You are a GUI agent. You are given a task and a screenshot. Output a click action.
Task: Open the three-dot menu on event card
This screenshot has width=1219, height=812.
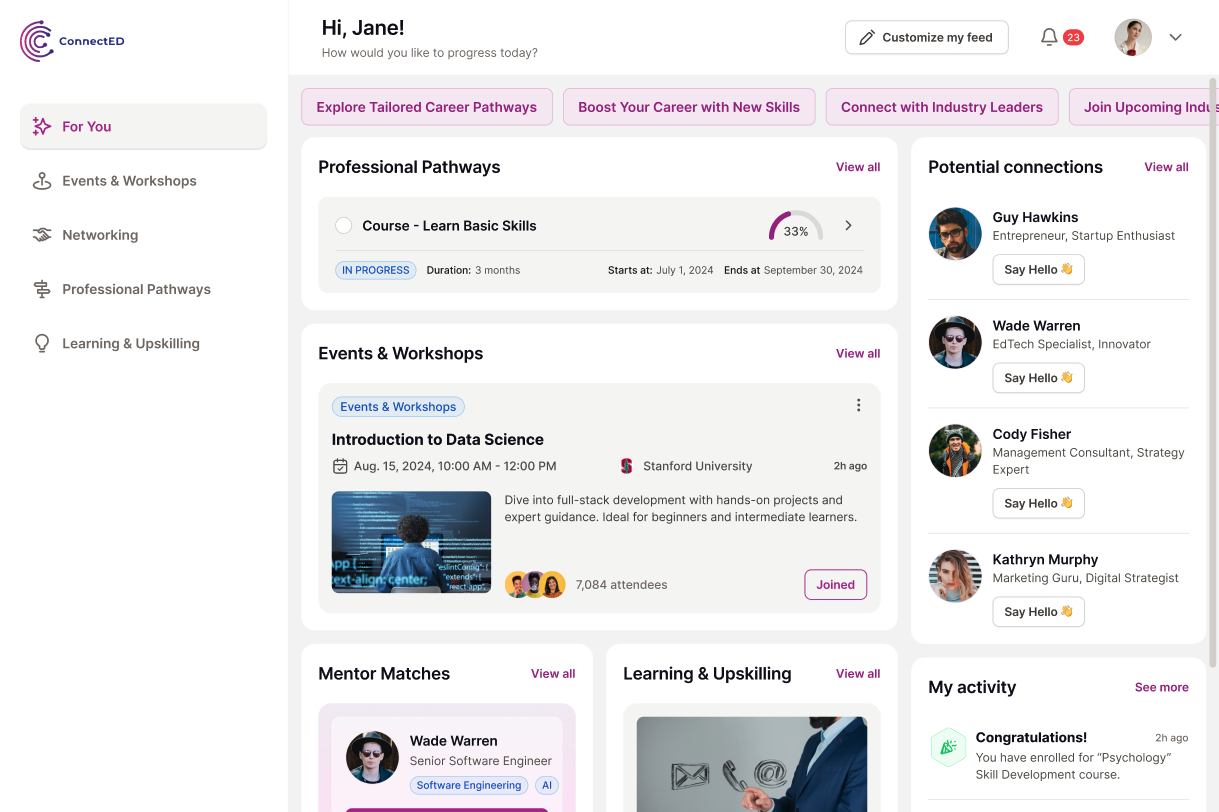pos(858,405)
